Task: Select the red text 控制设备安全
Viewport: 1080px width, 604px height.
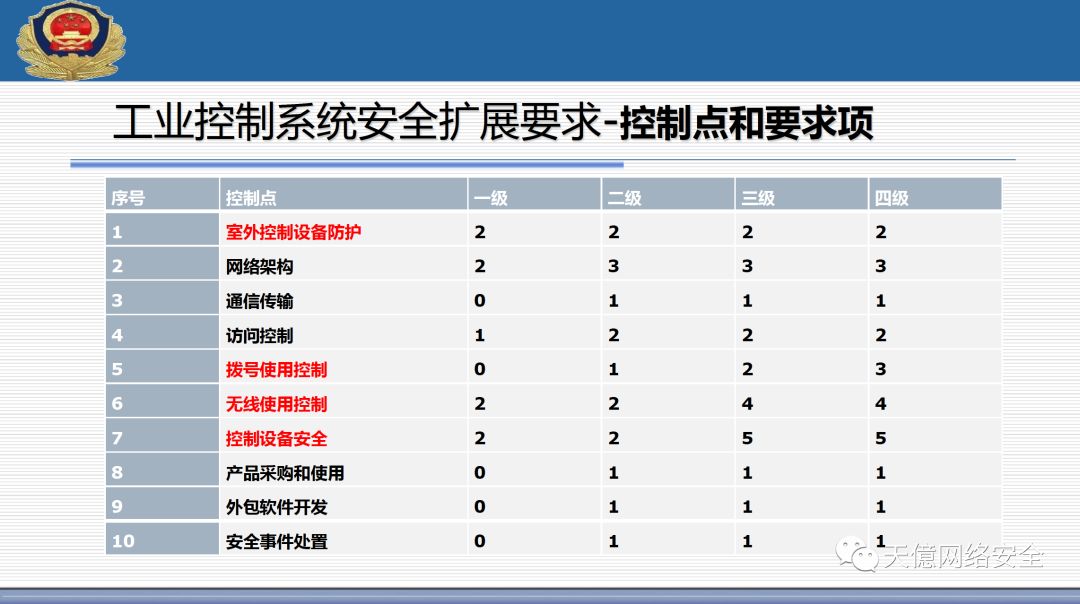Action: click(276, 439)
